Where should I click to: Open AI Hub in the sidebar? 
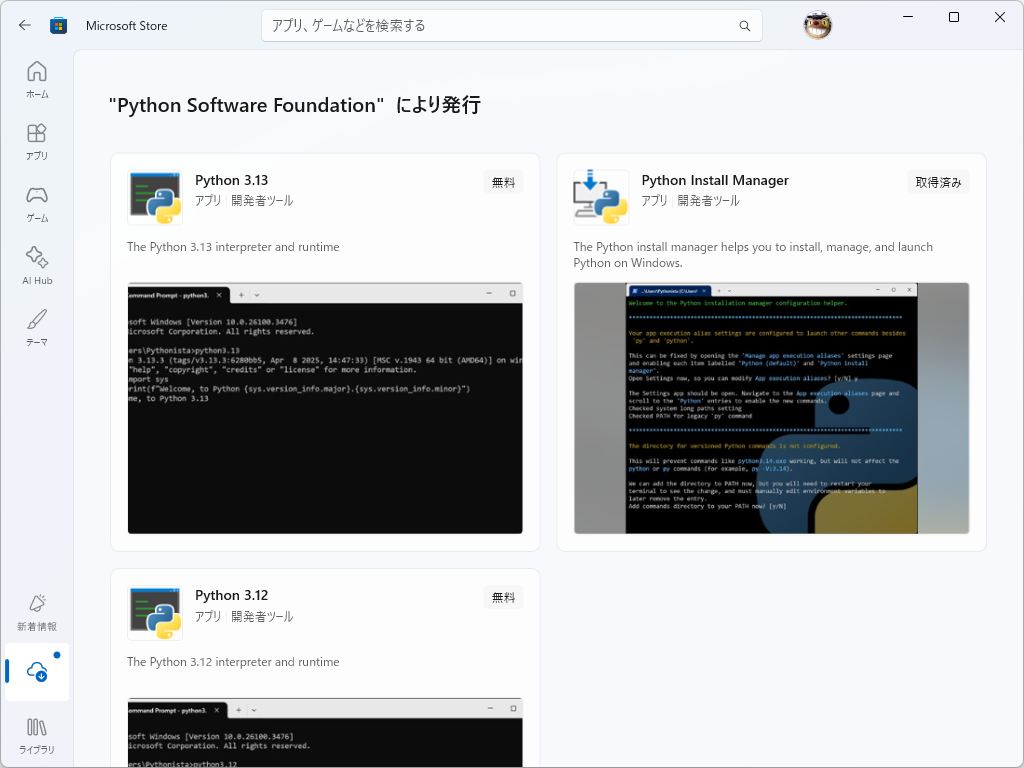pyautogui.click(x=37, y=266)
